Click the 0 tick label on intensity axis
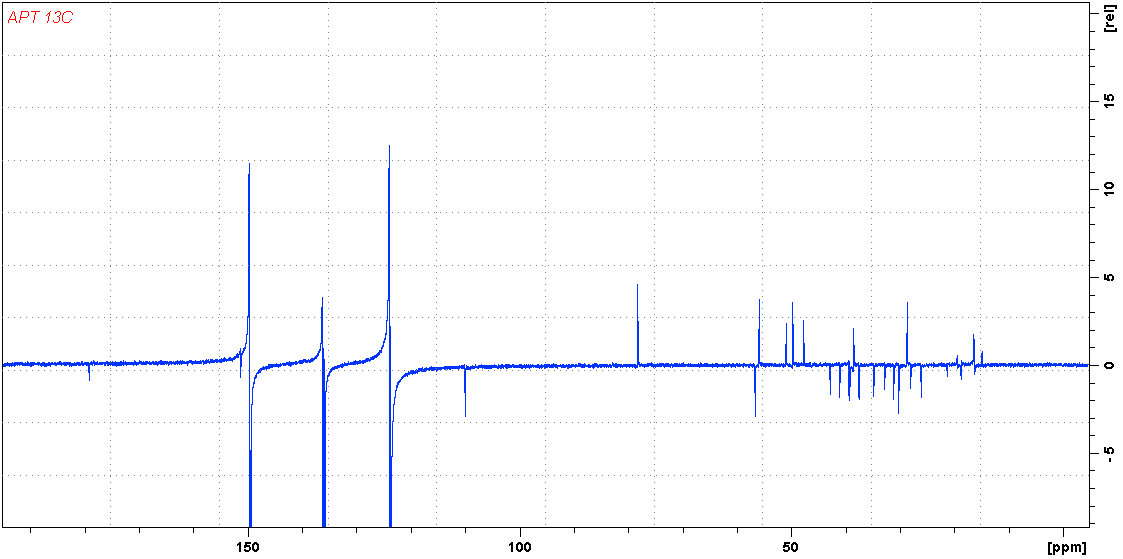The image size is (1123, 559). (1106, 365)
